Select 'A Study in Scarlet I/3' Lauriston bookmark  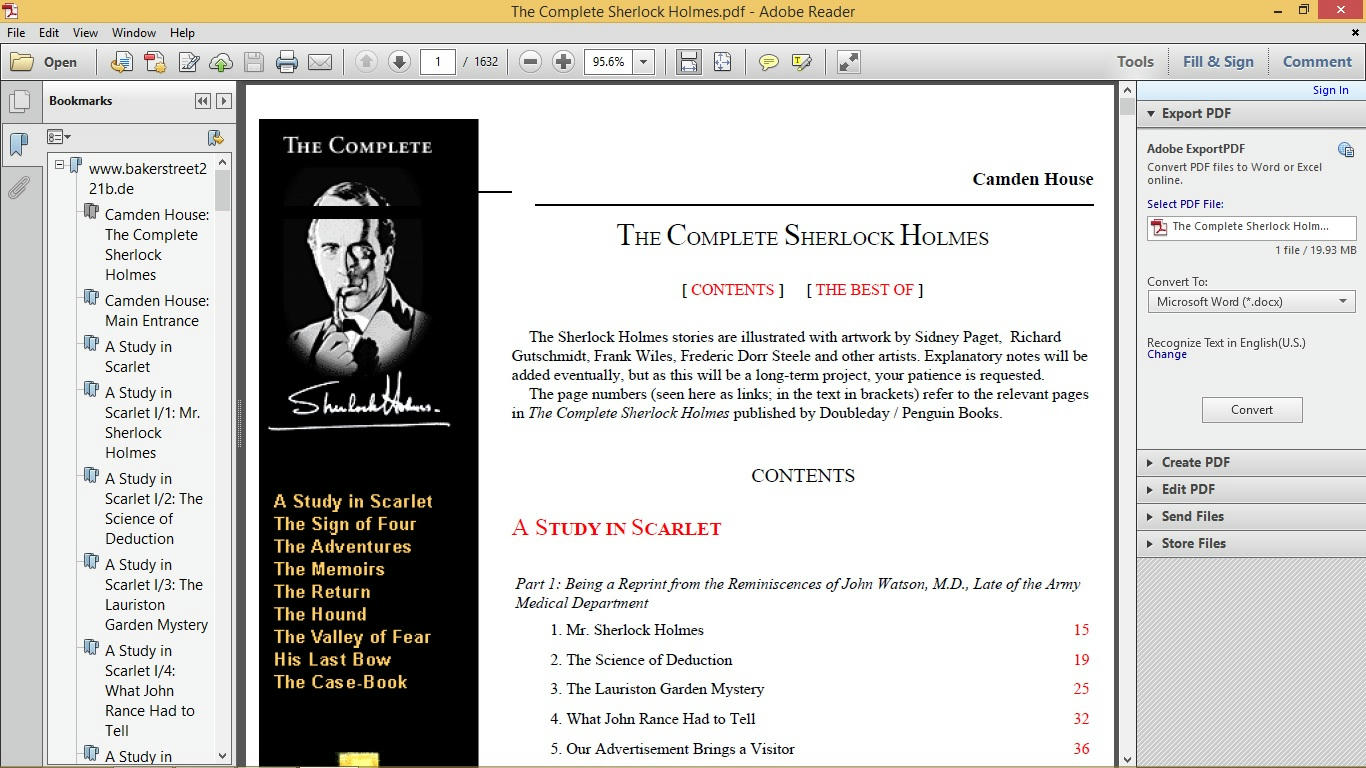pos(156,594)
